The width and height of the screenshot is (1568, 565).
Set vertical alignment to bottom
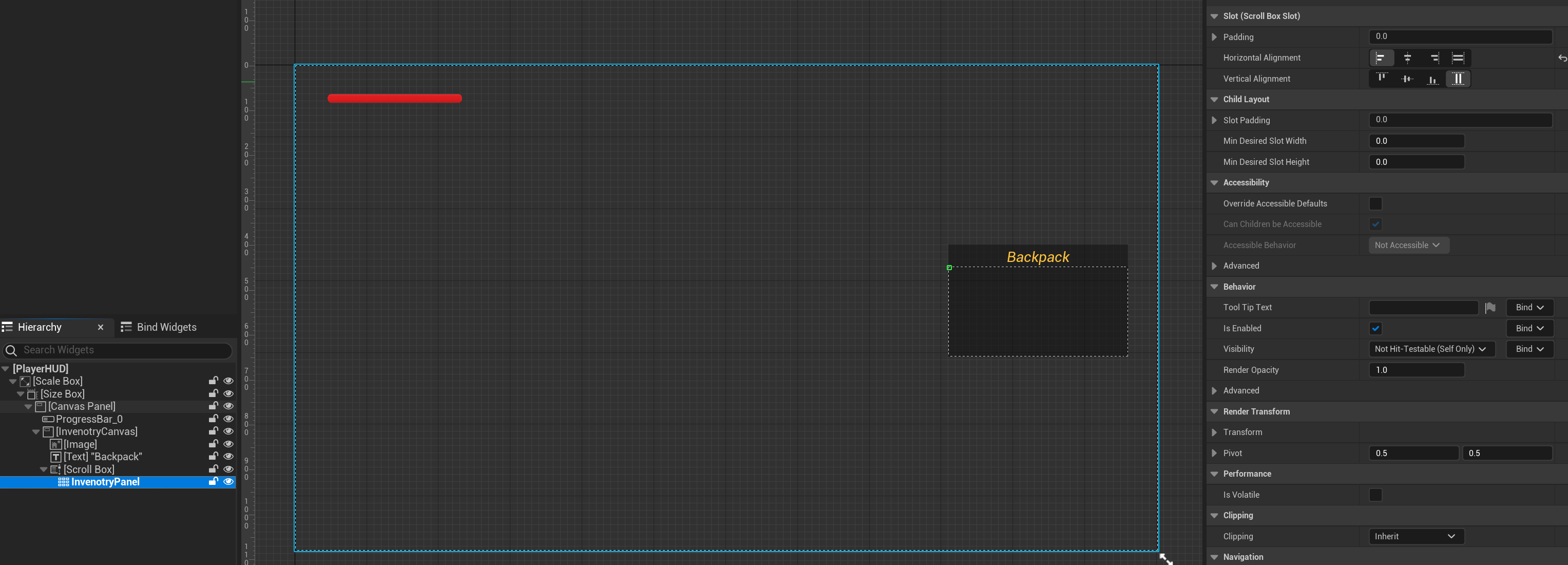(1433, 79)
